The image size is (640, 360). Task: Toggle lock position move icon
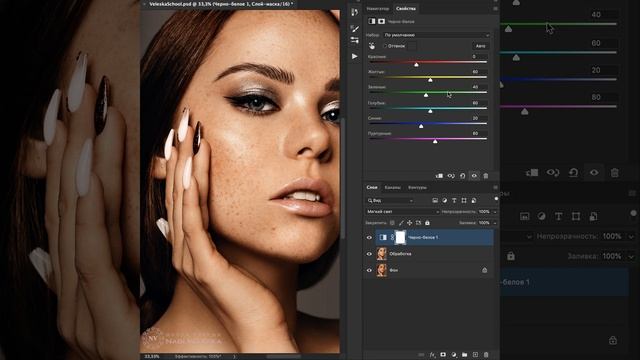[409, 223]
